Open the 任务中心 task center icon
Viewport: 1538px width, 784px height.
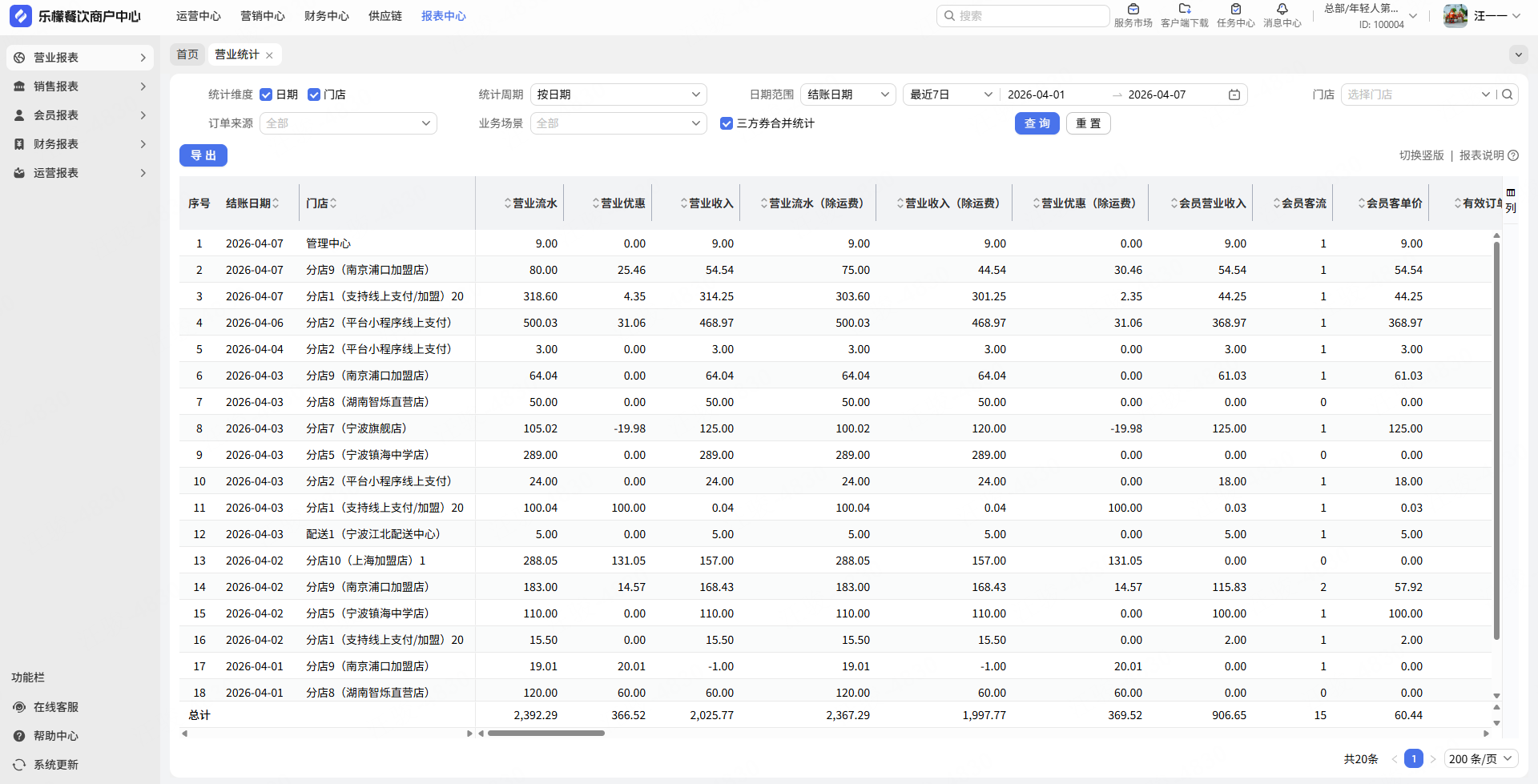[x=1235, y=10]
